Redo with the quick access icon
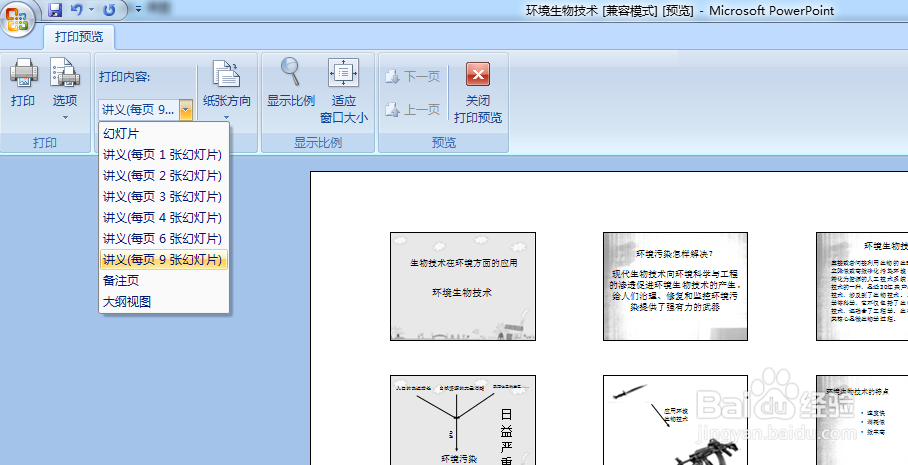 coord(109,9)
